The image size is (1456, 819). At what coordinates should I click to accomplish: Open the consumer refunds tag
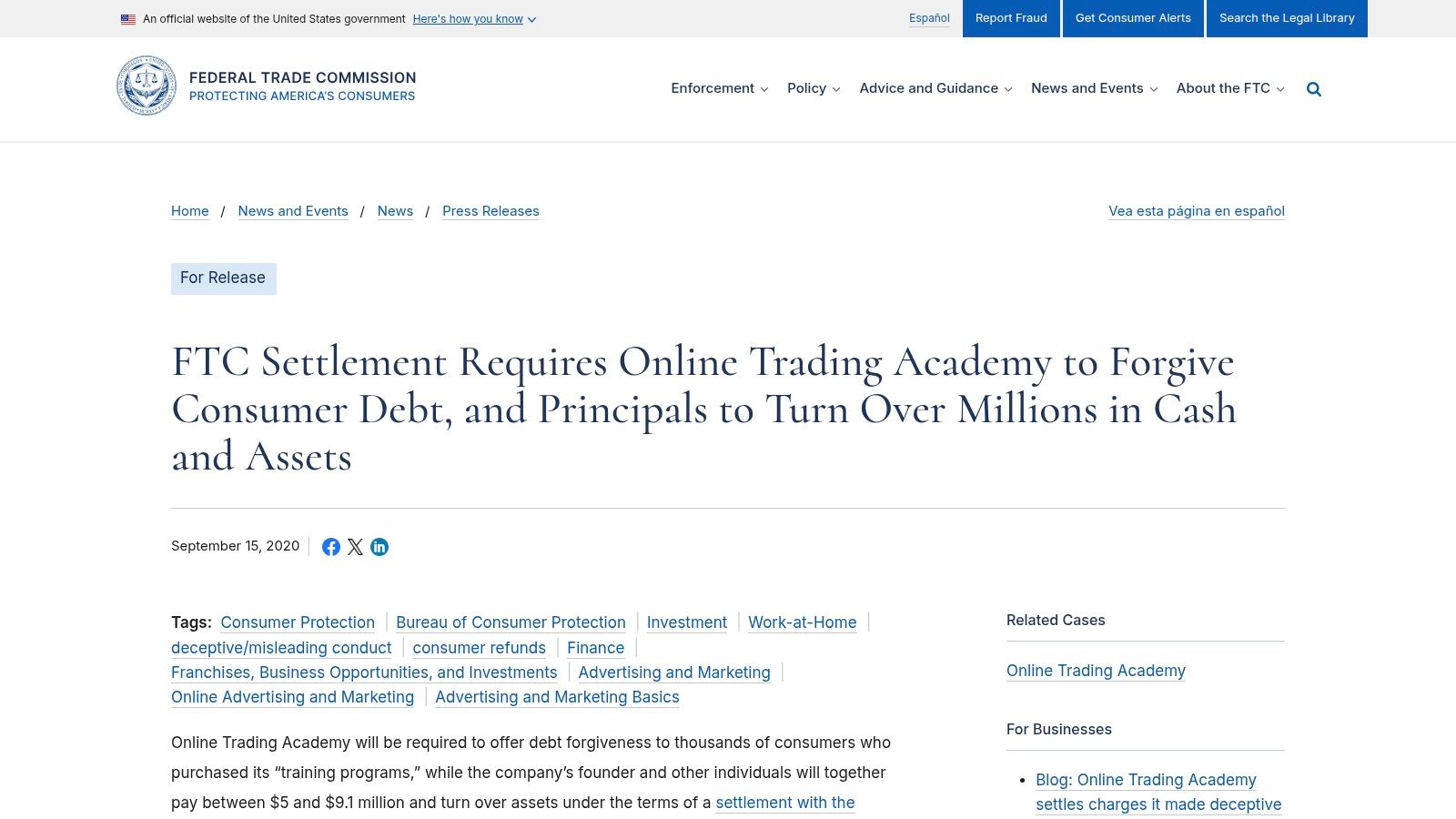[x=479, y=648]
